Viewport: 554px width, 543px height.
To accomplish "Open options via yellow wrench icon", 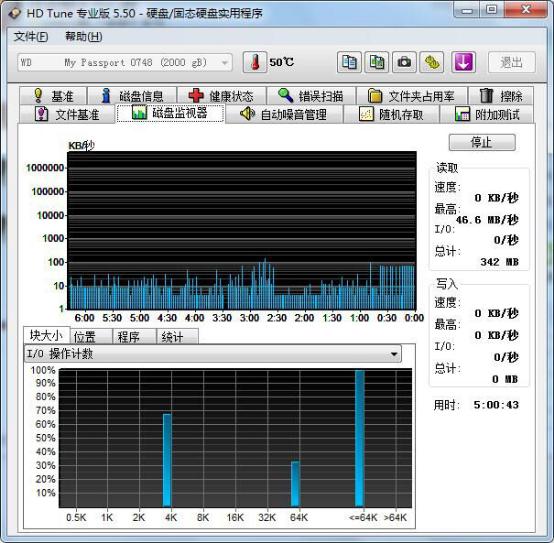I will pos(432,63).
